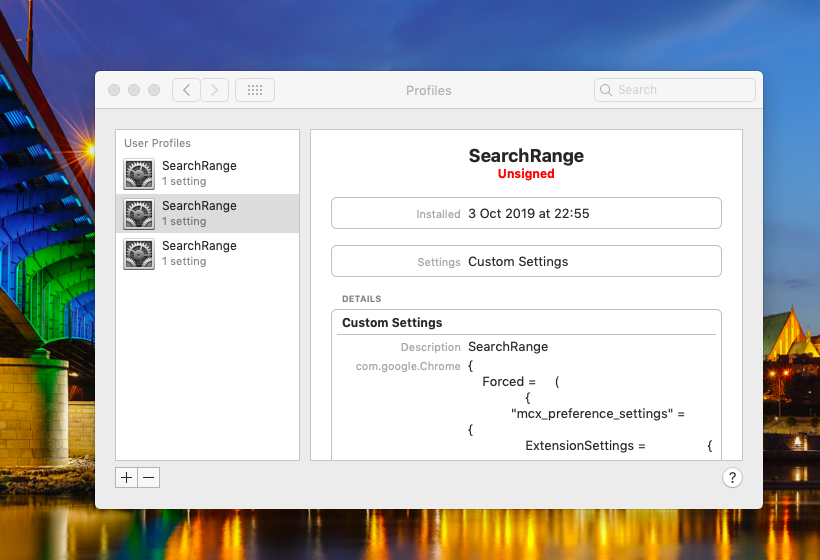Select the first SearchRange profile in the list
Image resolution: width=820 pixels, height=560 pixels.
[207, 174]
